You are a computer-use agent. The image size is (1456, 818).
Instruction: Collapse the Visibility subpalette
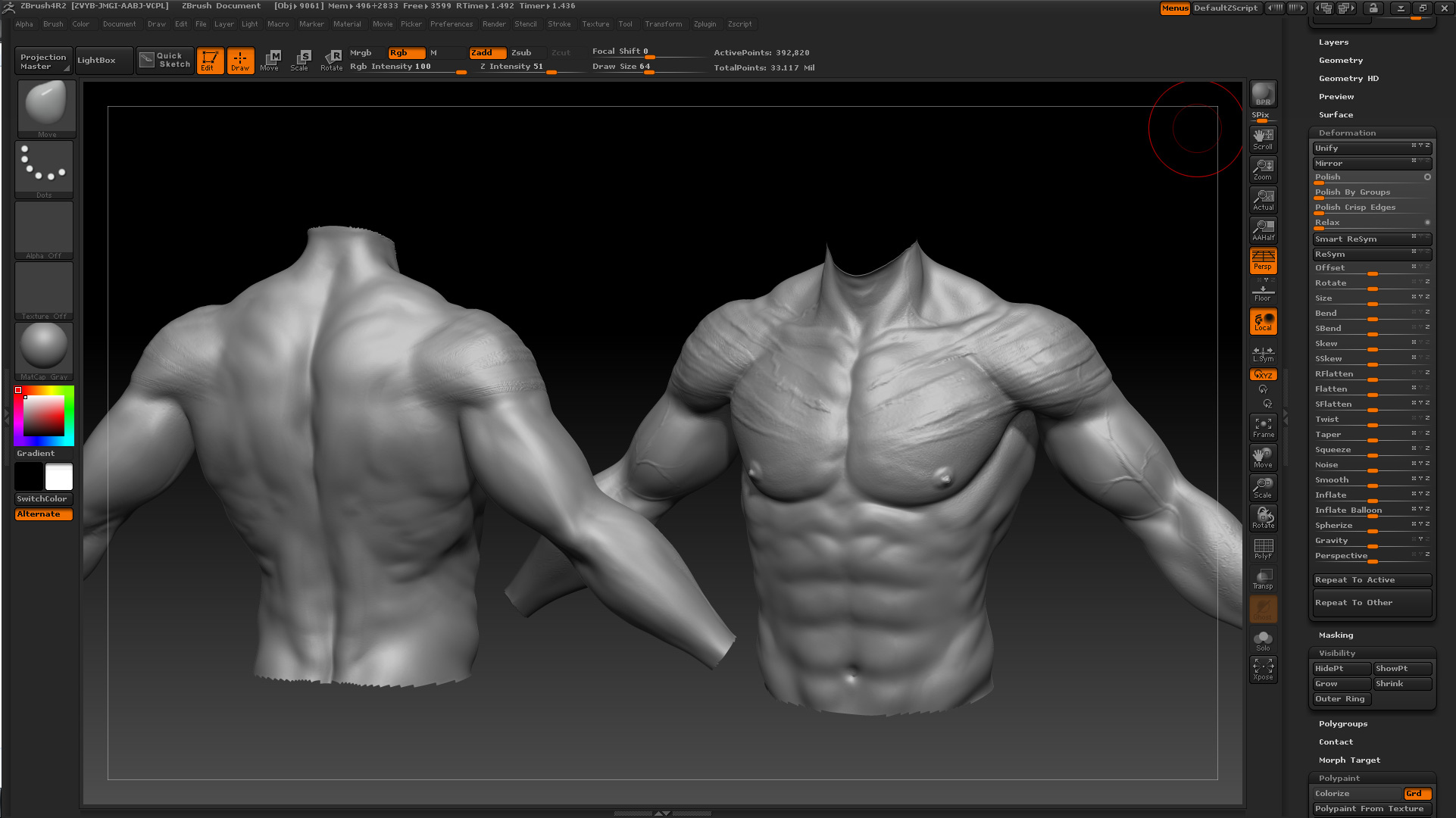click(1337, 654)
